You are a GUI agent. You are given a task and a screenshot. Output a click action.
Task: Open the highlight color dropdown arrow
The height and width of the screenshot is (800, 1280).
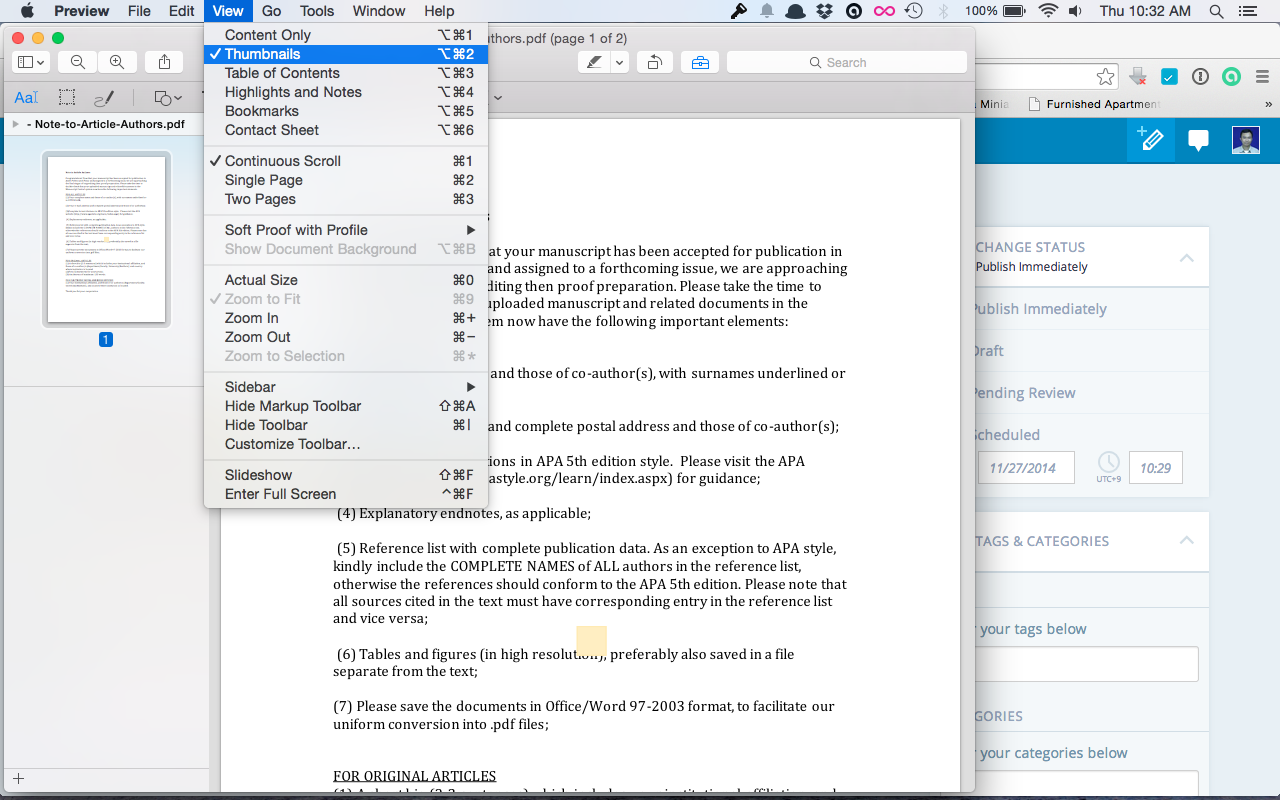pos(620,62)
